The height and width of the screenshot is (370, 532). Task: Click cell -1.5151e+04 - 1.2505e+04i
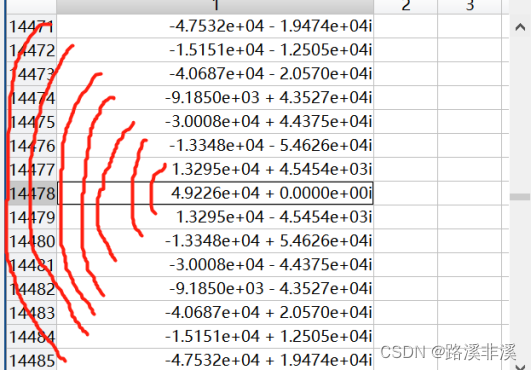(x=215, y=50)
